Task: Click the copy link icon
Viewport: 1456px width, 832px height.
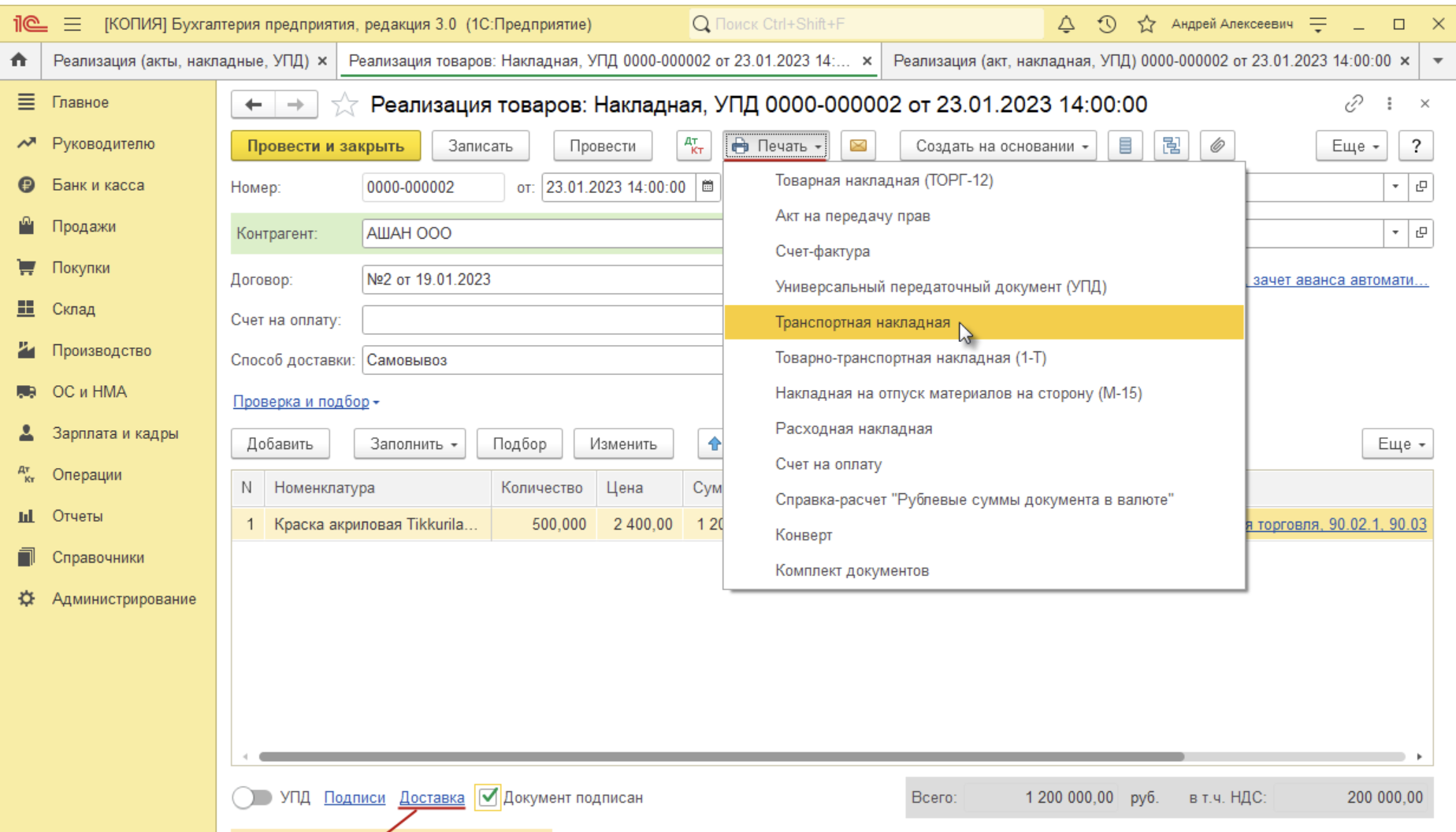Action: click(x=1354, y=104)
